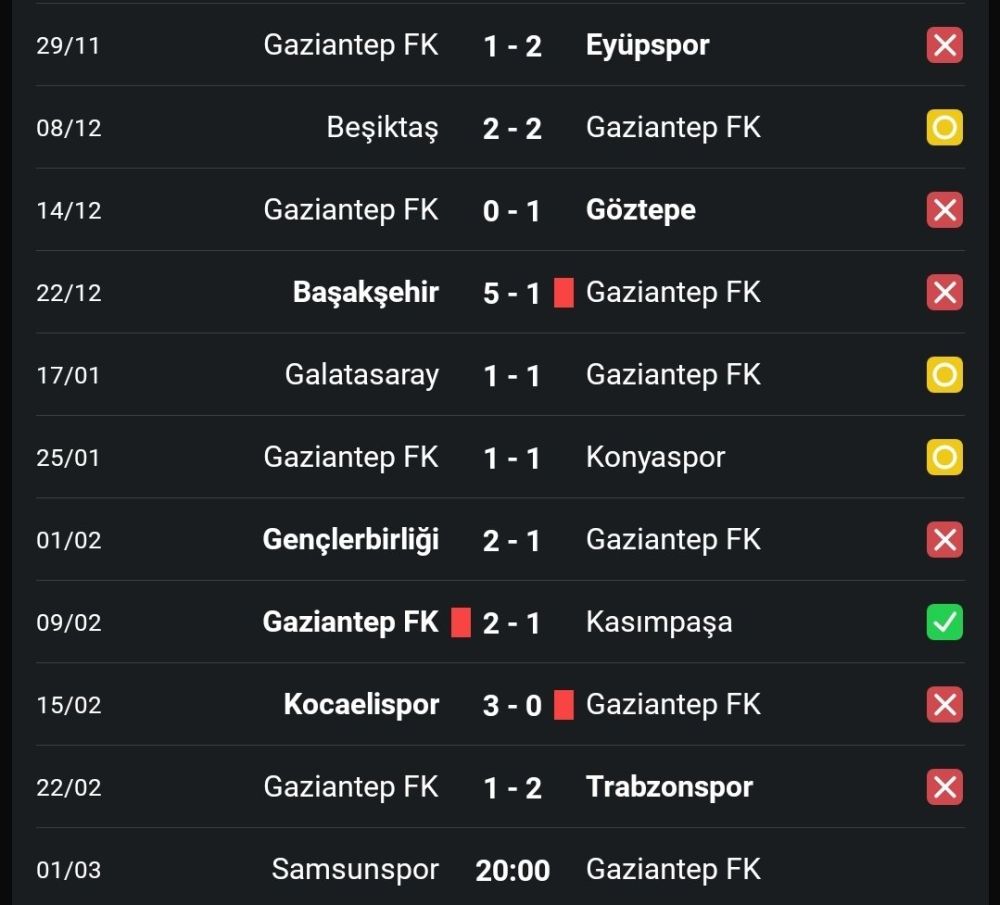Viewport: 1000px width, 905px height.
Task: Click draw icon on Galatasaray match row
Action: click(944, 375)
